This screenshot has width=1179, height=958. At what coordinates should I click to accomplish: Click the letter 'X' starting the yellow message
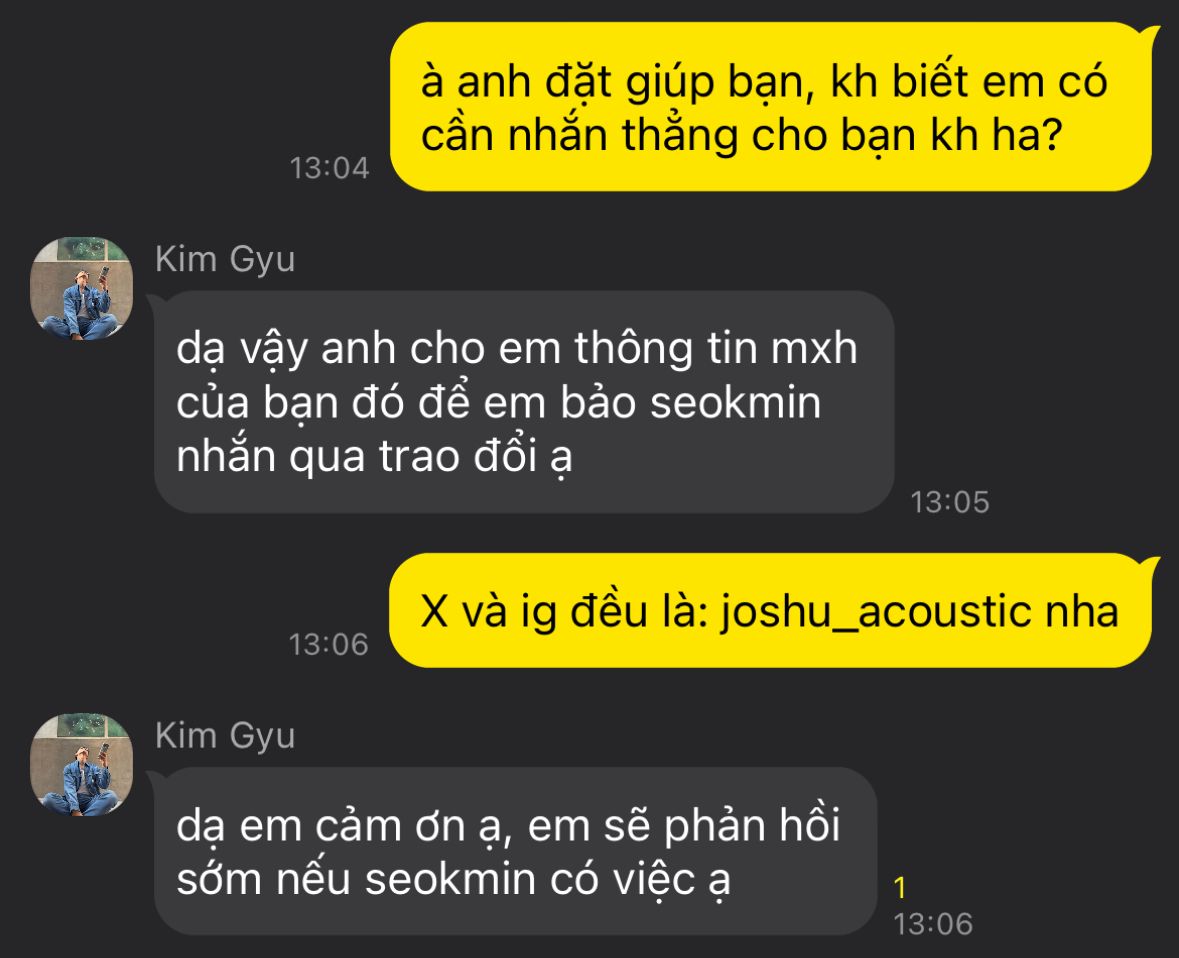[x=434, y=611]
